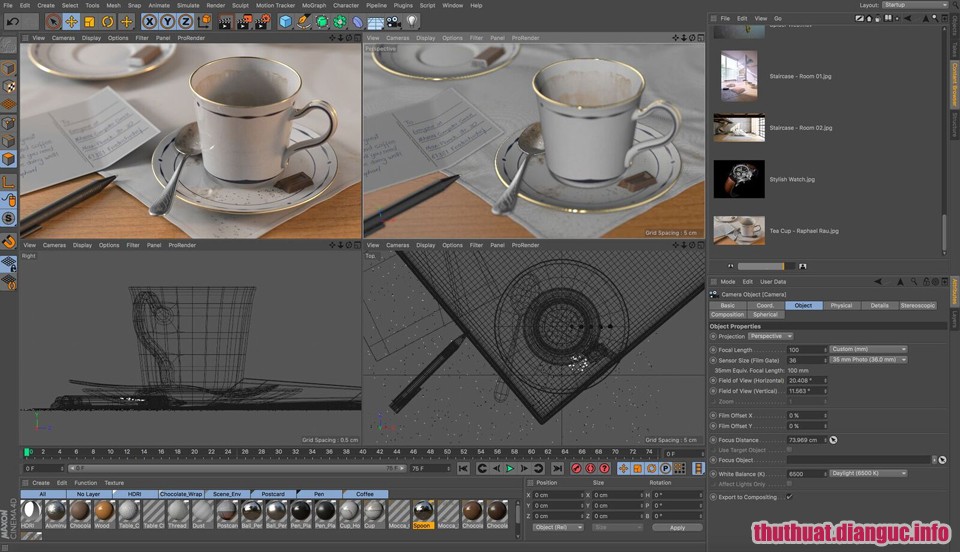The height and width of the screenshot is (552, 960).
Task: Open the green generators (Subdivision) icon
Action: tap(321, 22)
